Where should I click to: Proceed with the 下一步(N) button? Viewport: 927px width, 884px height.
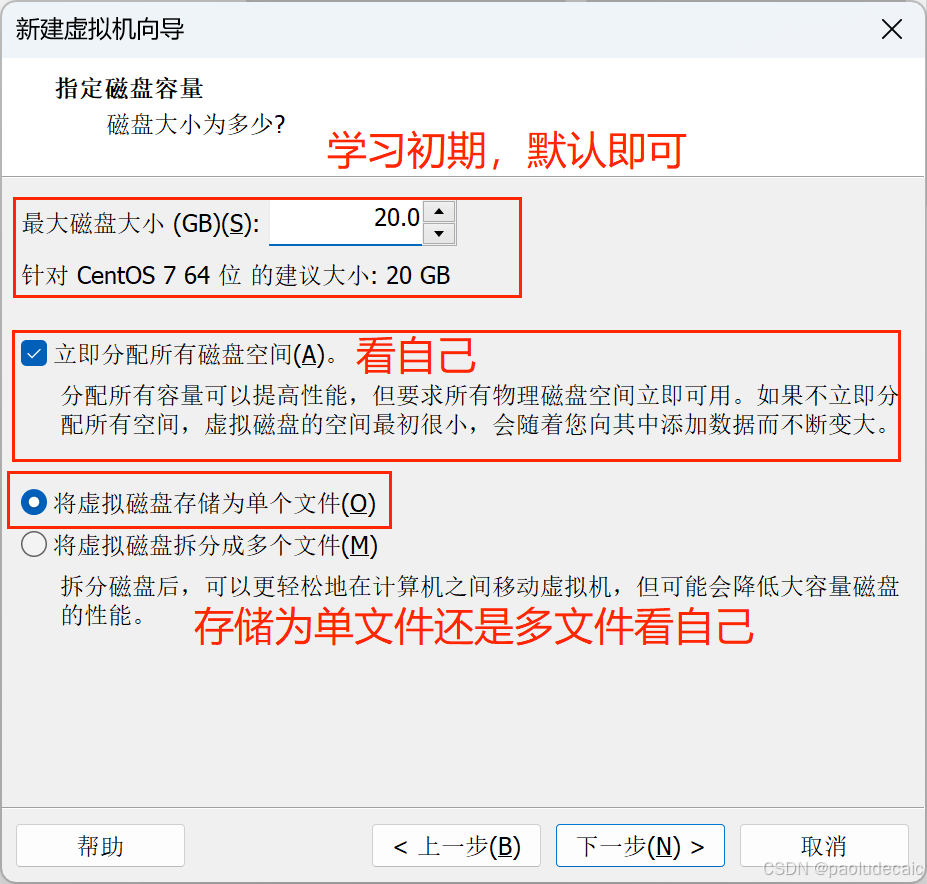640,846
